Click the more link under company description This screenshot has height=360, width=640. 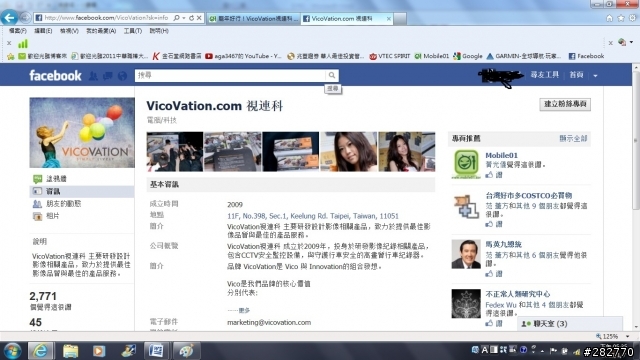point(244,310)
